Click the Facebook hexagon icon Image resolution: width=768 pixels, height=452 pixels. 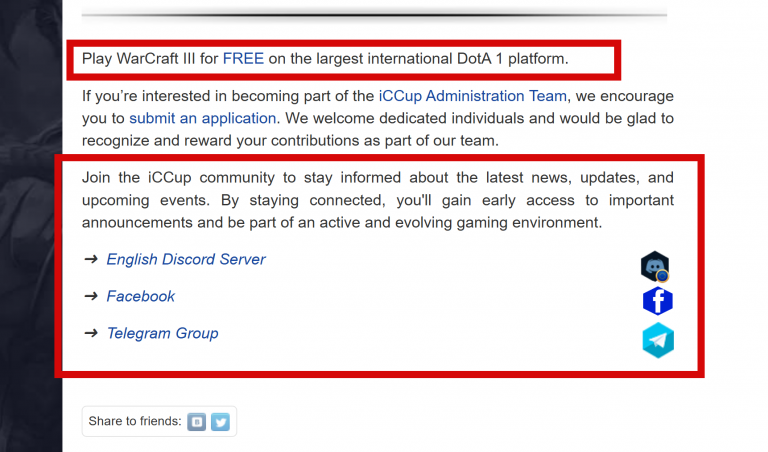tap(657, 301)
